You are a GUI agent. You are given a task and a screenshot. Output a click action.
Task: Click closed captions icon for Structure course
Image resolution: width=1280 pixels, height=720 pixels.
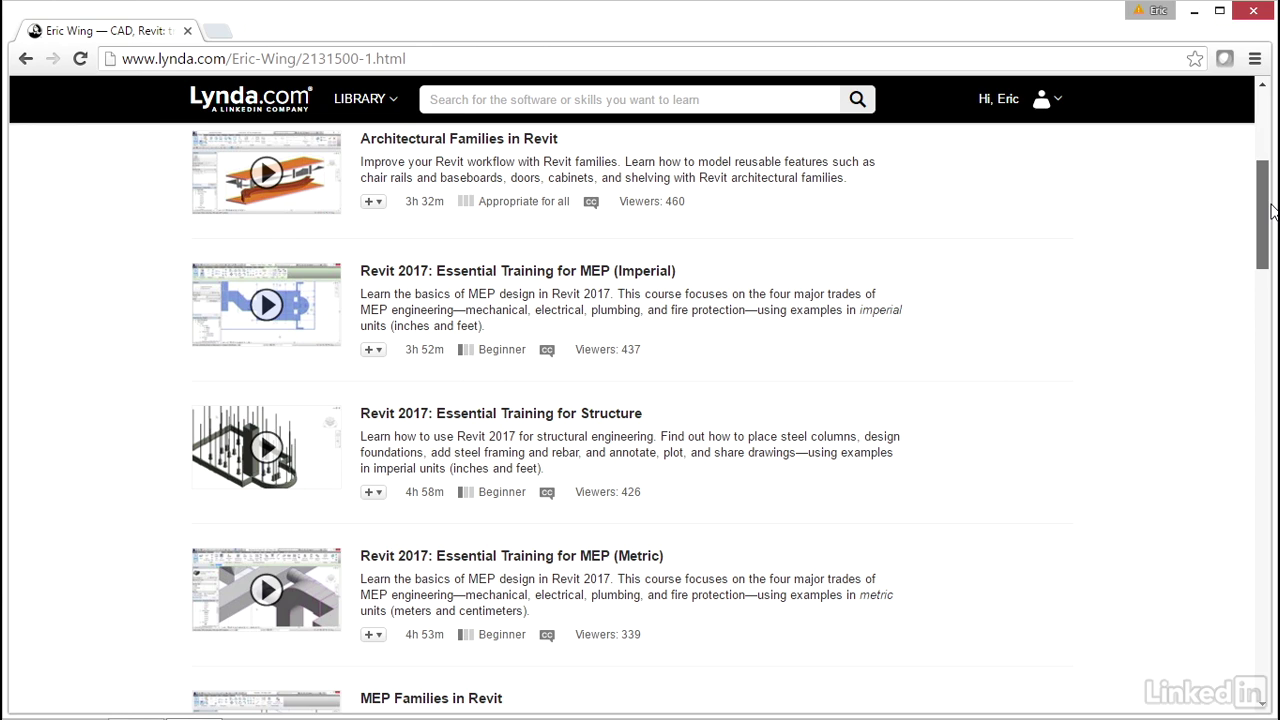(547, 492)
